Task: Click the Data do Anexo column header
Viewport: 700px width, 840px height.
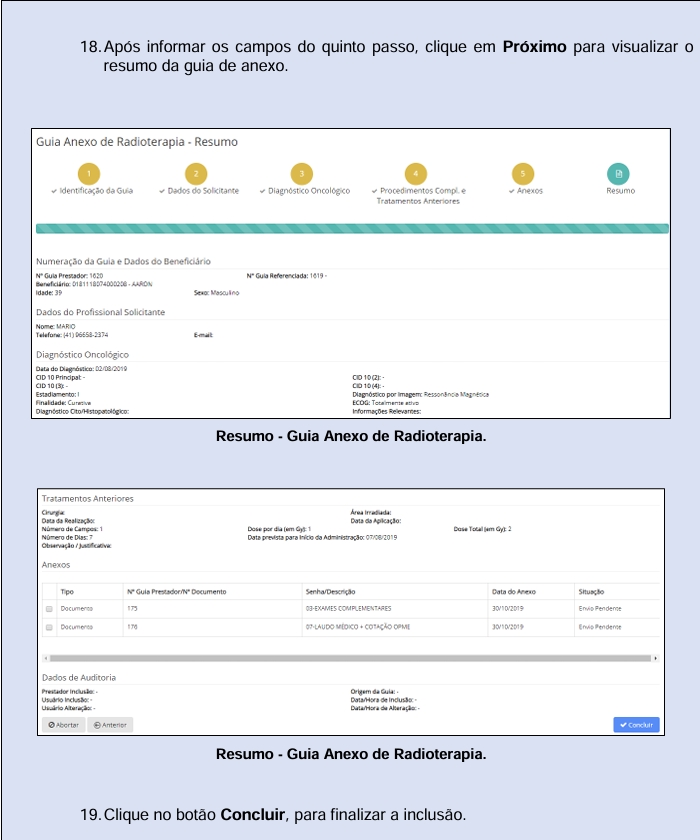Action: [514, 592]
